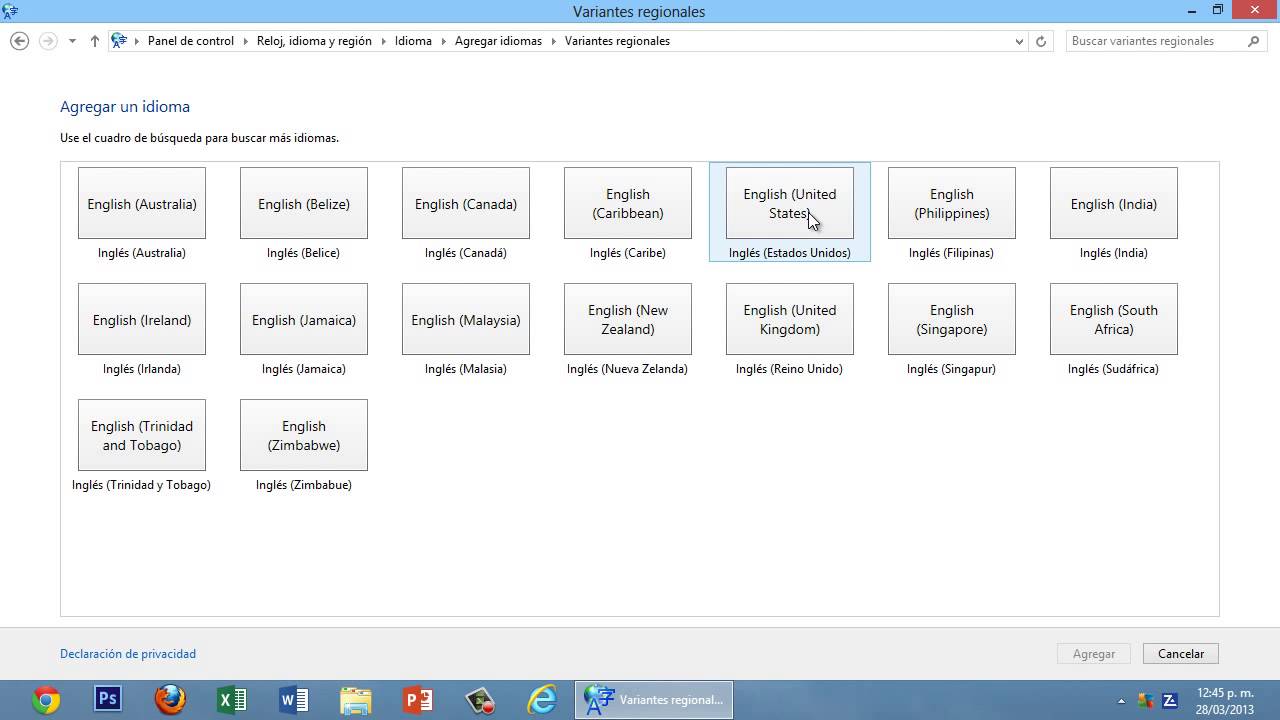Pick the English (Caribbean) tile

(x=628, y=203)
